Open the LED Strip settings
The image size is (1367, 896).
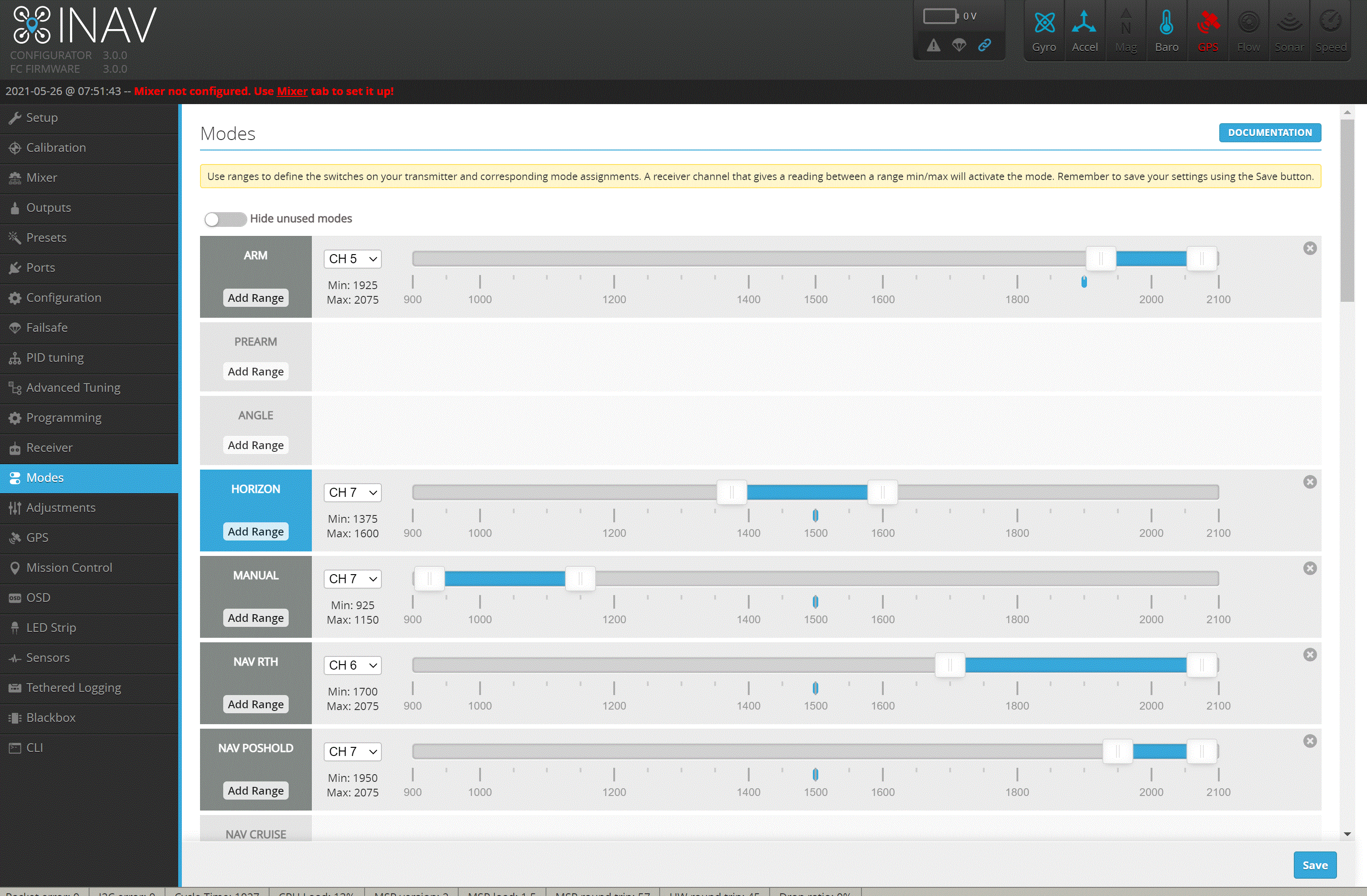coord(50,627)
